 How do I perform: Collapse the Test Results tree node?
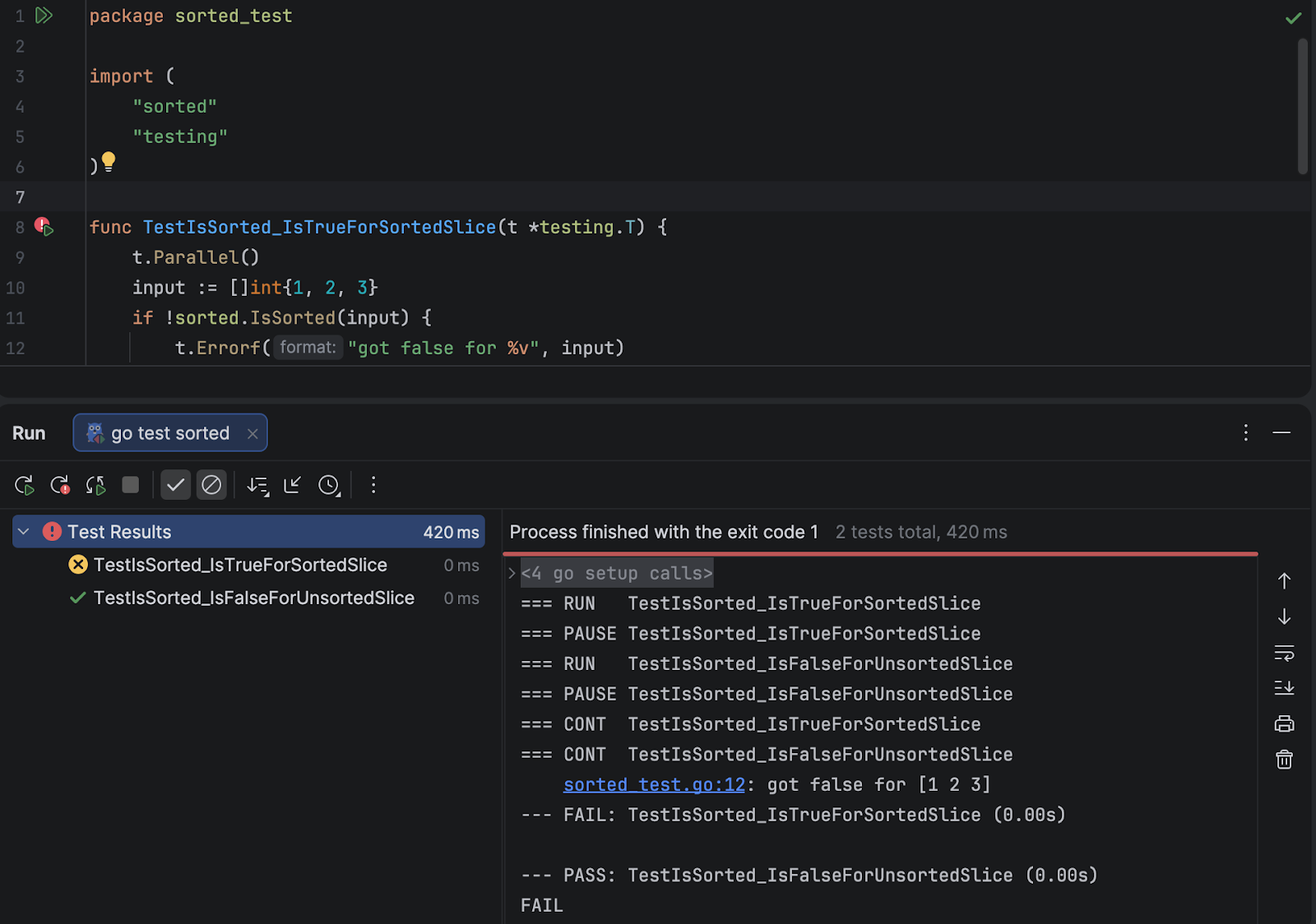(24, 532)
